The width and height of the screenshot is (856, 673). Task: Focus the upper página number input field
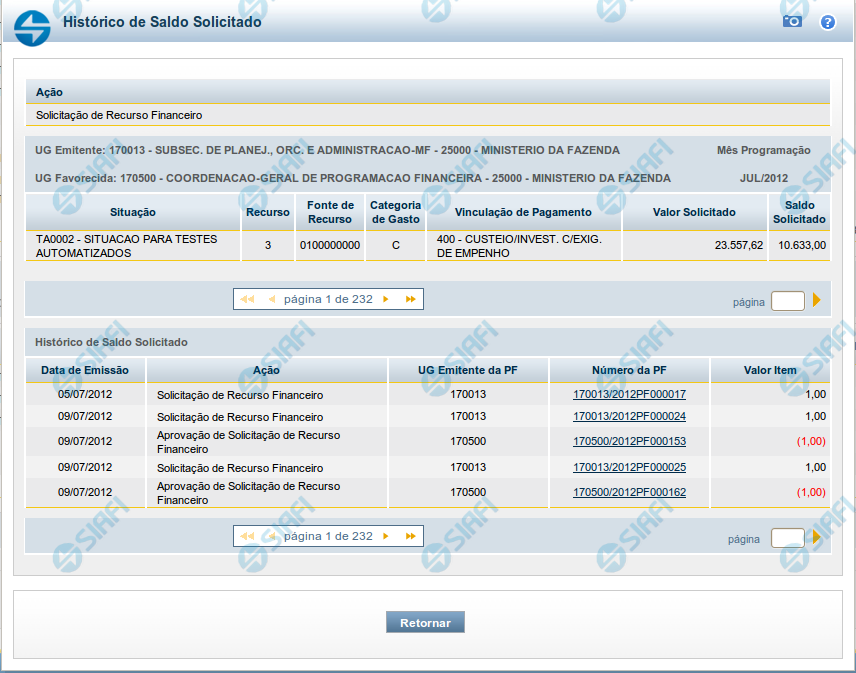(787, 301)
